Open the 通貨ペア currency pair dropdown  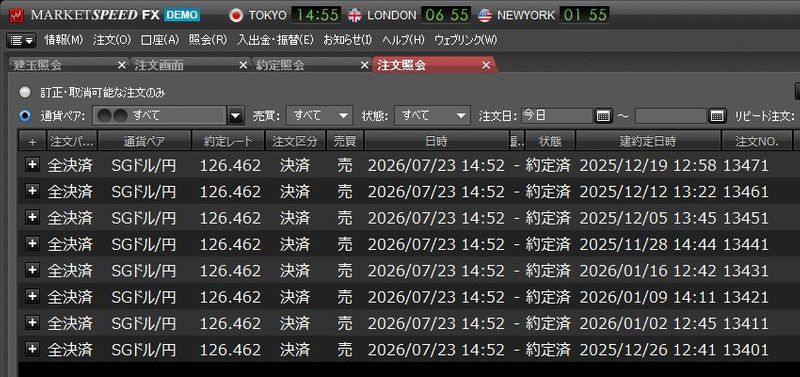235,116
